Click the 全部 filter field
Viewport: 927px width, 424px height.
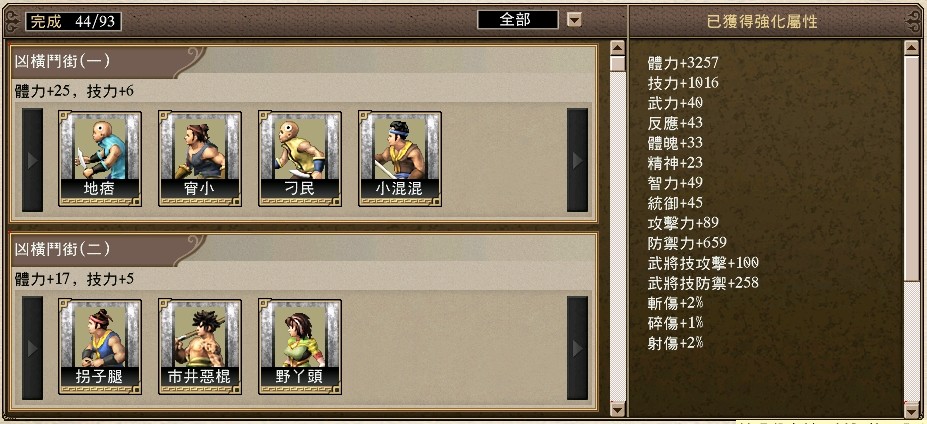pos(518,20)
